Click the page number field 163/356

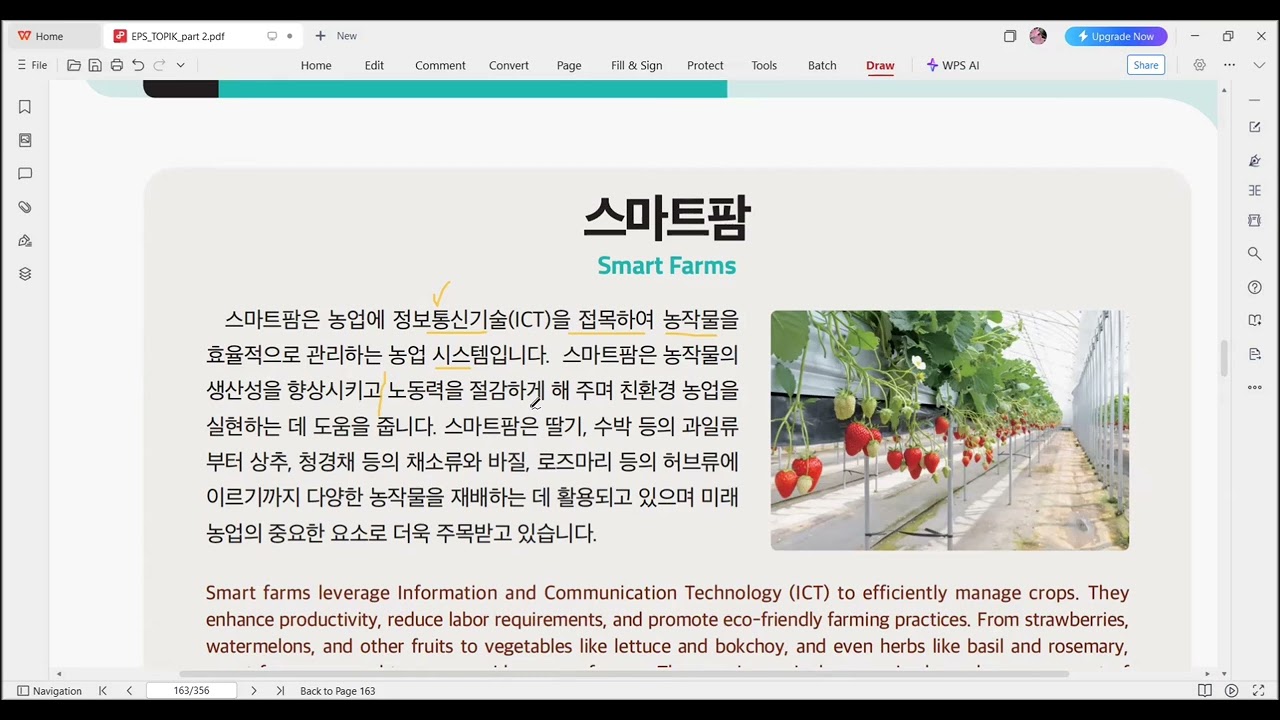[x=191, y=691]
